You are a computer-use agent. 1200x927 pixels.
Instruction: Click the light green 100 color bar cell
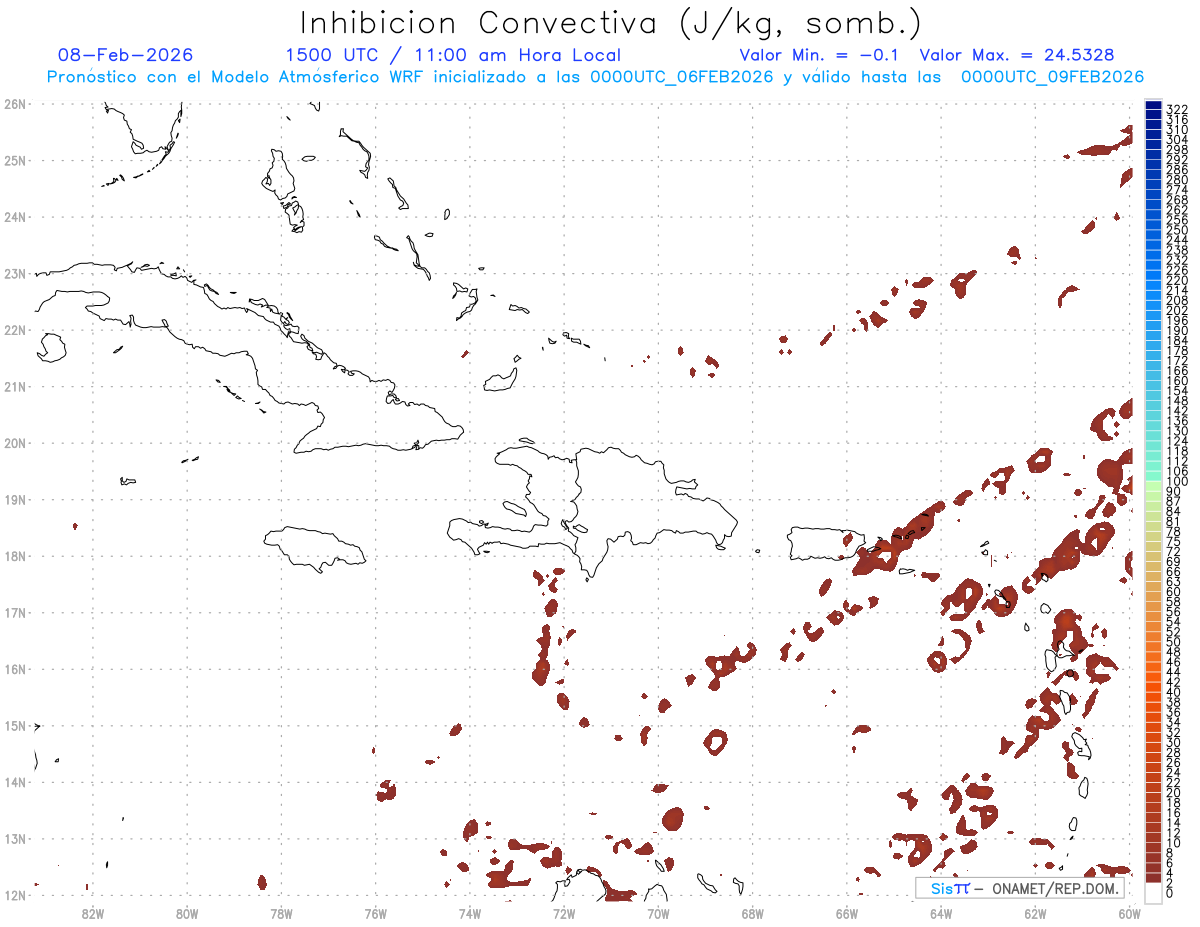coord(1153,484)
